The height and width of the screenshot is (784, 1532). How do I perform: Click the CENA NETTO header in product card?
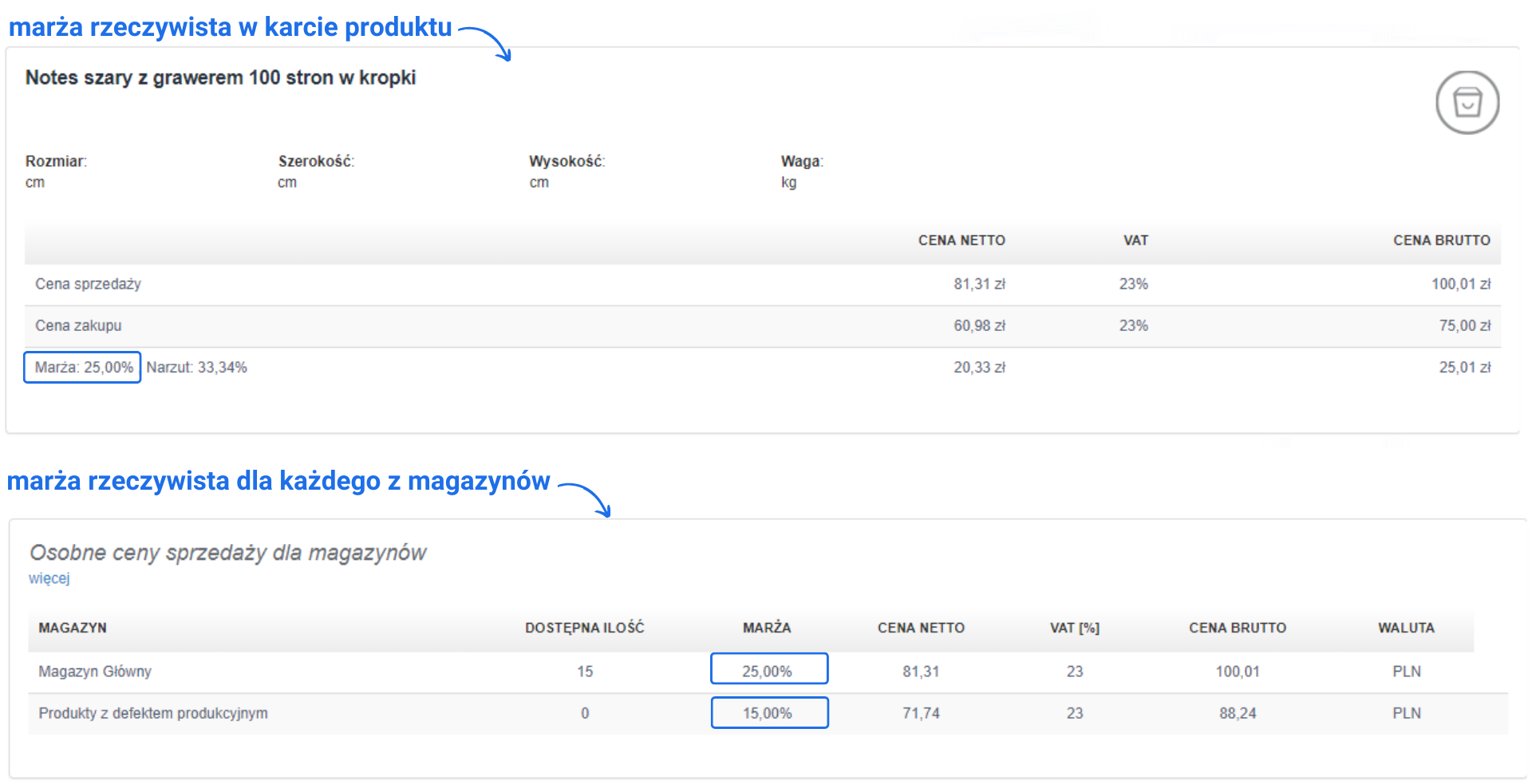pyautogui.click(x=961, y=240)
